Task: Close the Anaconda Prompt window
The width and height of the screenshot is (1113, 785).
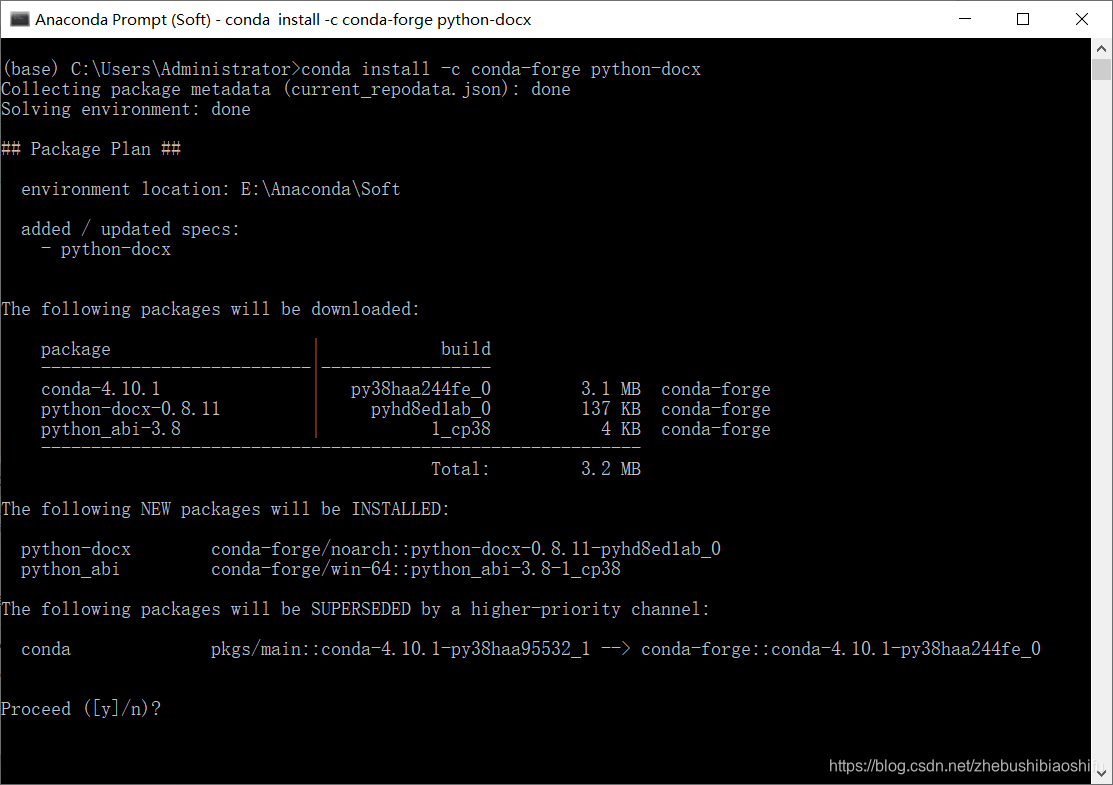Action: (x=1082, y=19)
